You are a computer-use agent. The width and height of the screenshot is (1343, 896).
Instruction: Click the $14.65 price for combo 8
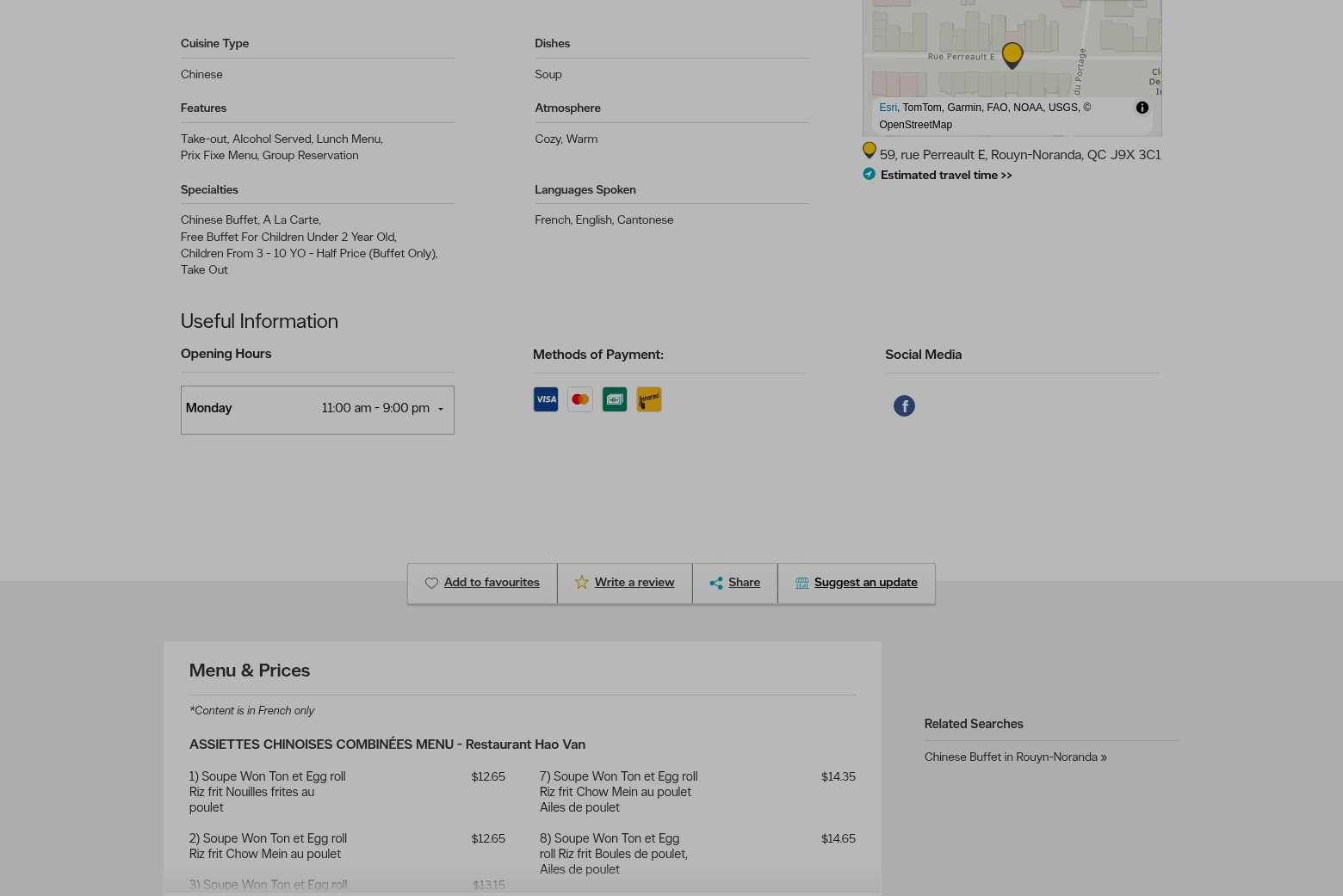point(839,838)
